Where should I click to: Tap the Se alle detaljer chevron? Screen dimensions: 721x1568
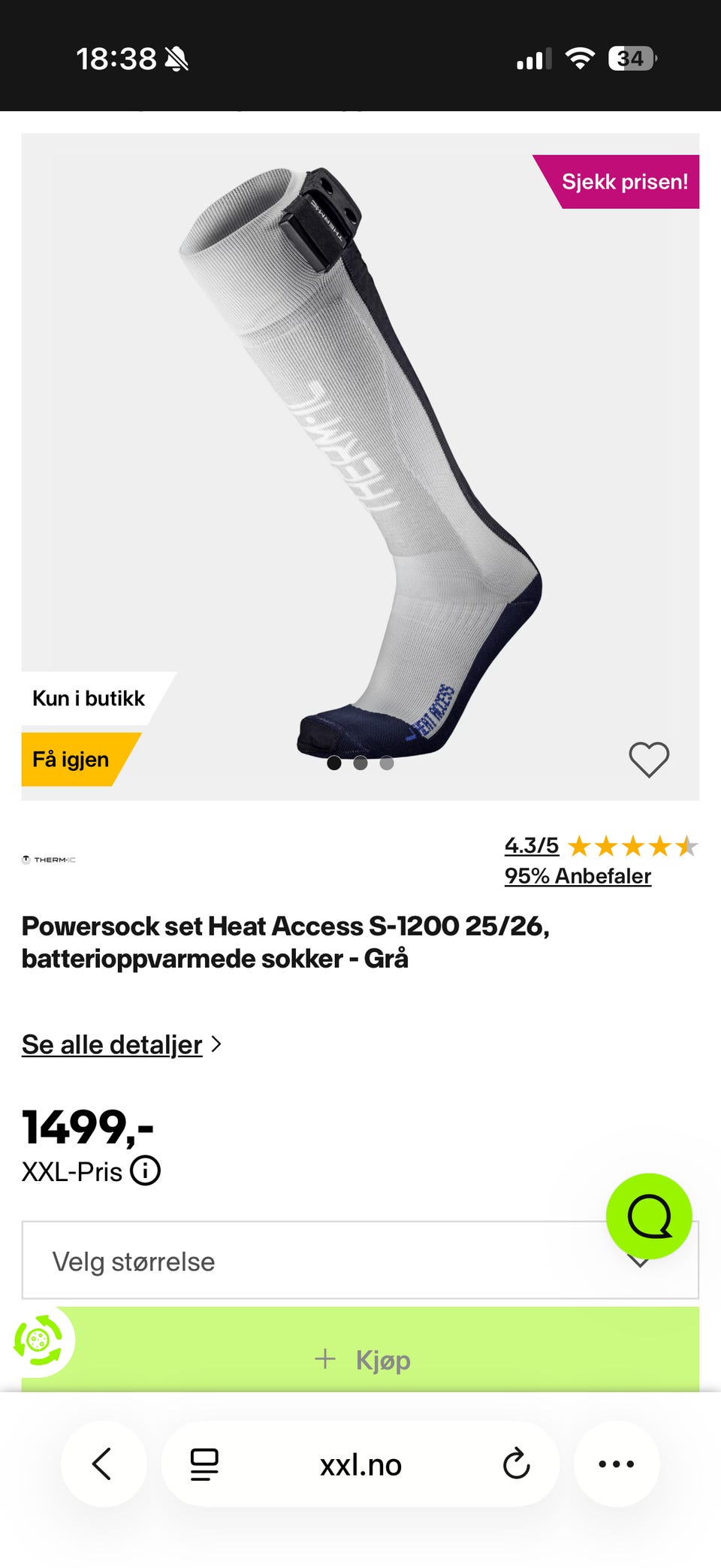pos(216,1044)
